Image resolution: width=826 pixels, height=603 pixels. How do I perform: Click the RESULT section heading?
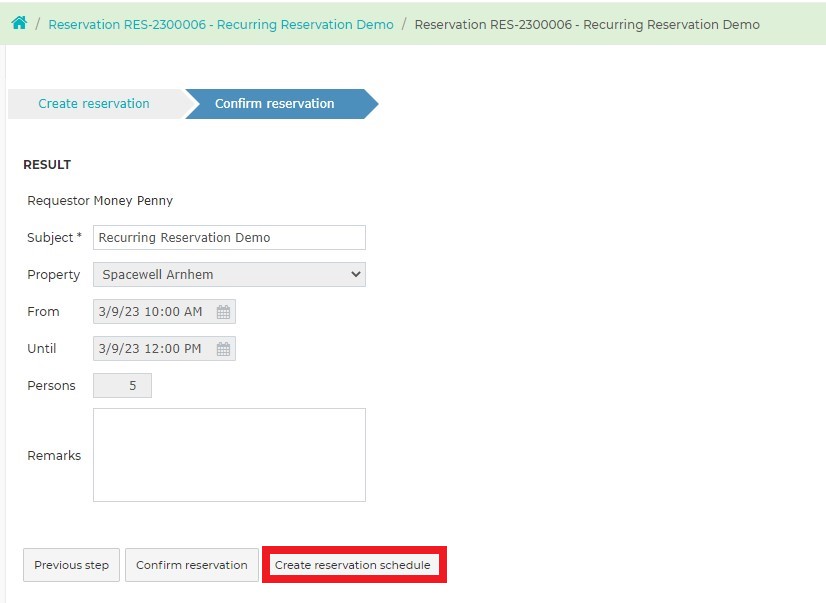47,165
